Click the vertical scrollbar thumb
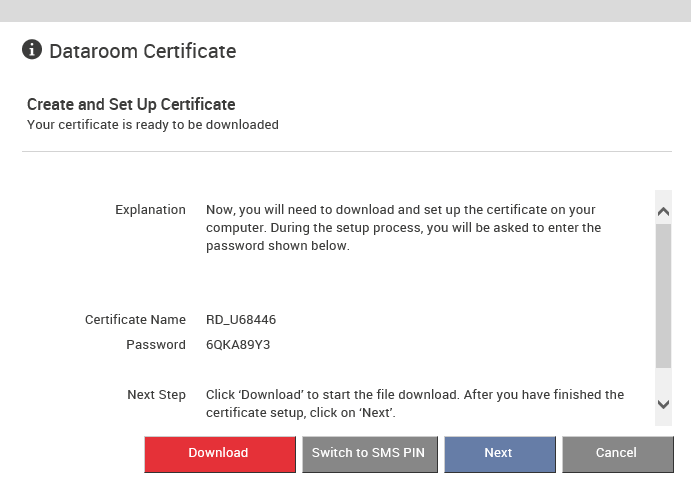The width and height of the screenshot is (691, 495). [663, 296]
